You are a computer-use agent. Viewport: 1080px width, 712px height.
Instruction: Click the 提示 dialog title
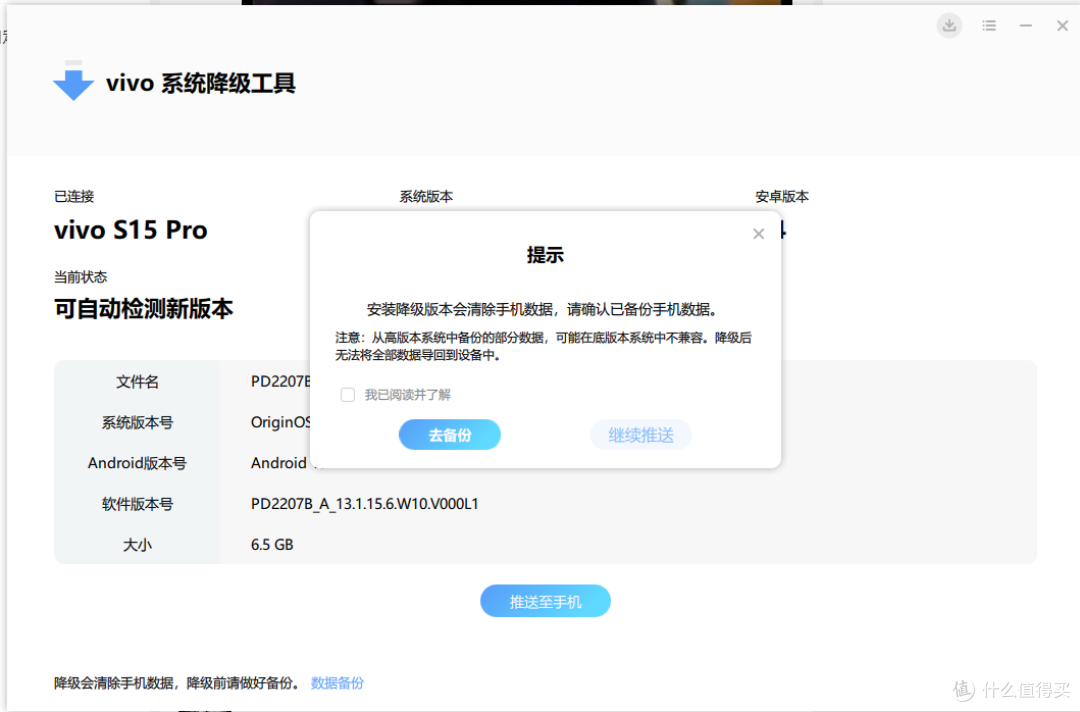click(x=546, y=255)
